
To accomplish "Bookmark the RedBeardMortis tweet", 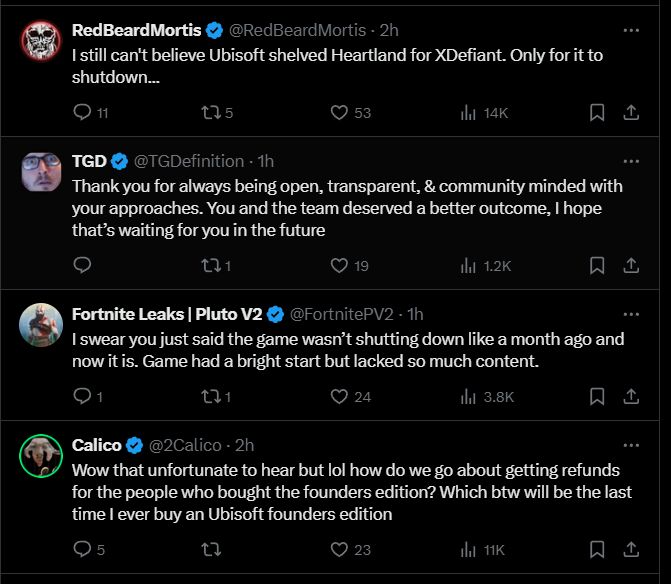I will click(597, 113).
